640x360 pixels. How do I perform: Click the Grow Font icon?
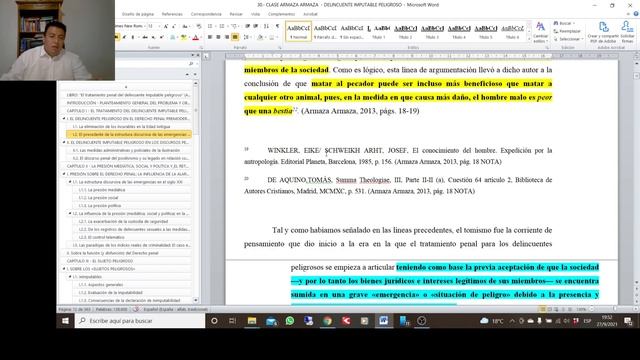click(166, 26)
